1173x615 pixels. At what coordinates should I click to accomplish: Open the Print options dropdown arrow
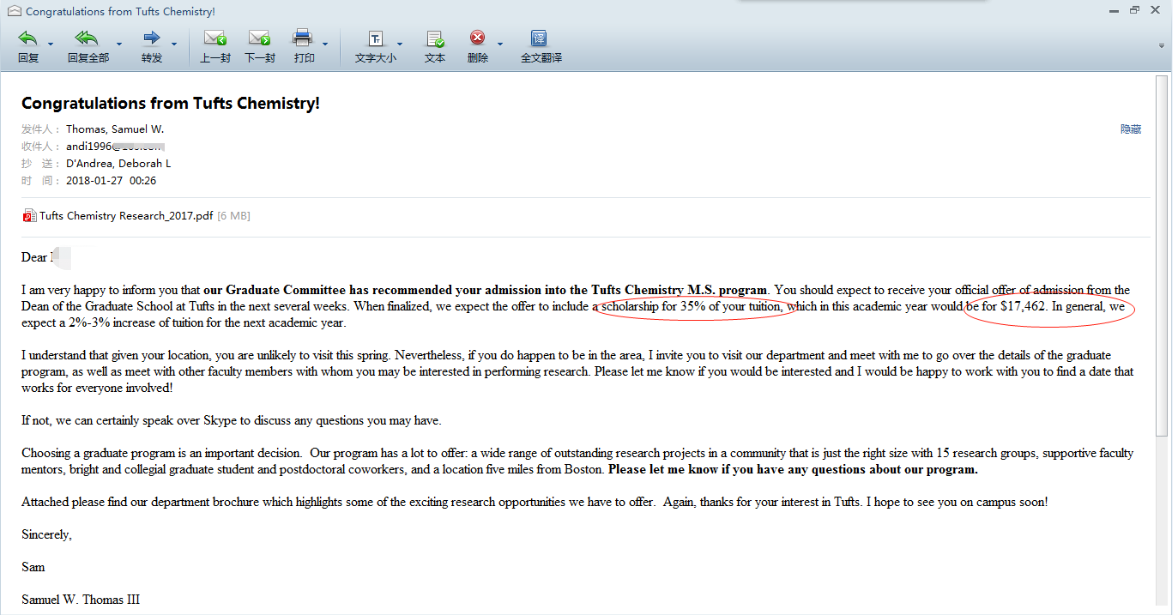325,44
